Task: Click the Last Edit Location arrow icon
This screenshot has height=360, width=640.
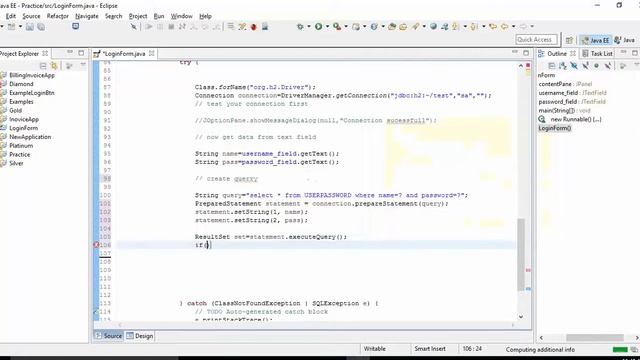Action: [x=493, y=27]
